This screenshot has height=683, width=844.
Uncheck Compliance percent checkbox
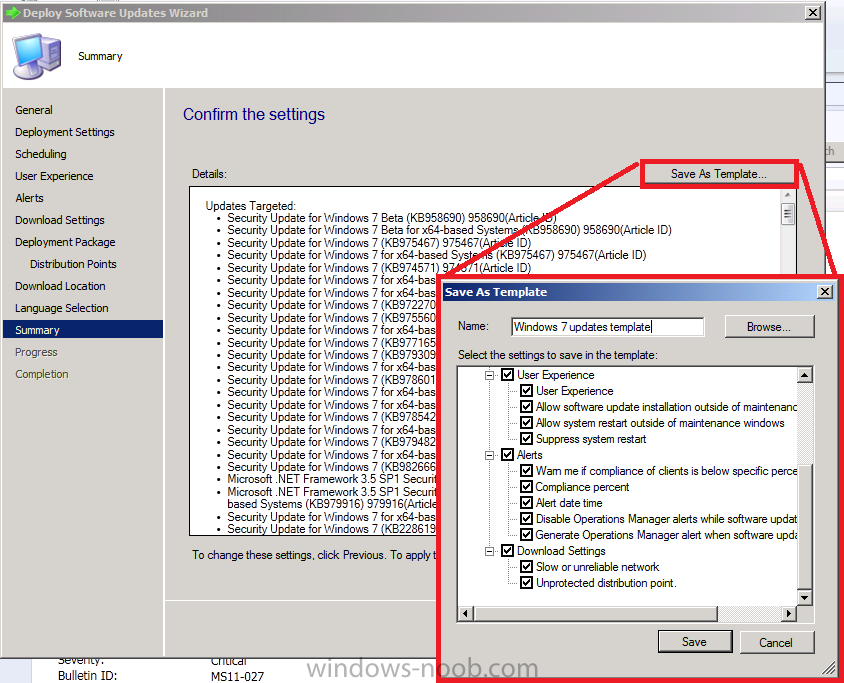526,487
